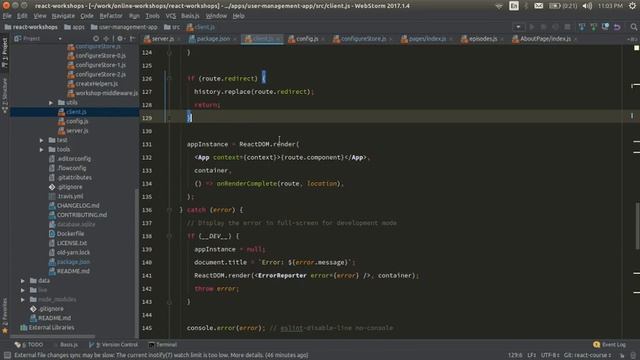Screen dimensions: 640x360
Task: Toggle tool window bars icon in status bar
Action: [x=7, y=356]
